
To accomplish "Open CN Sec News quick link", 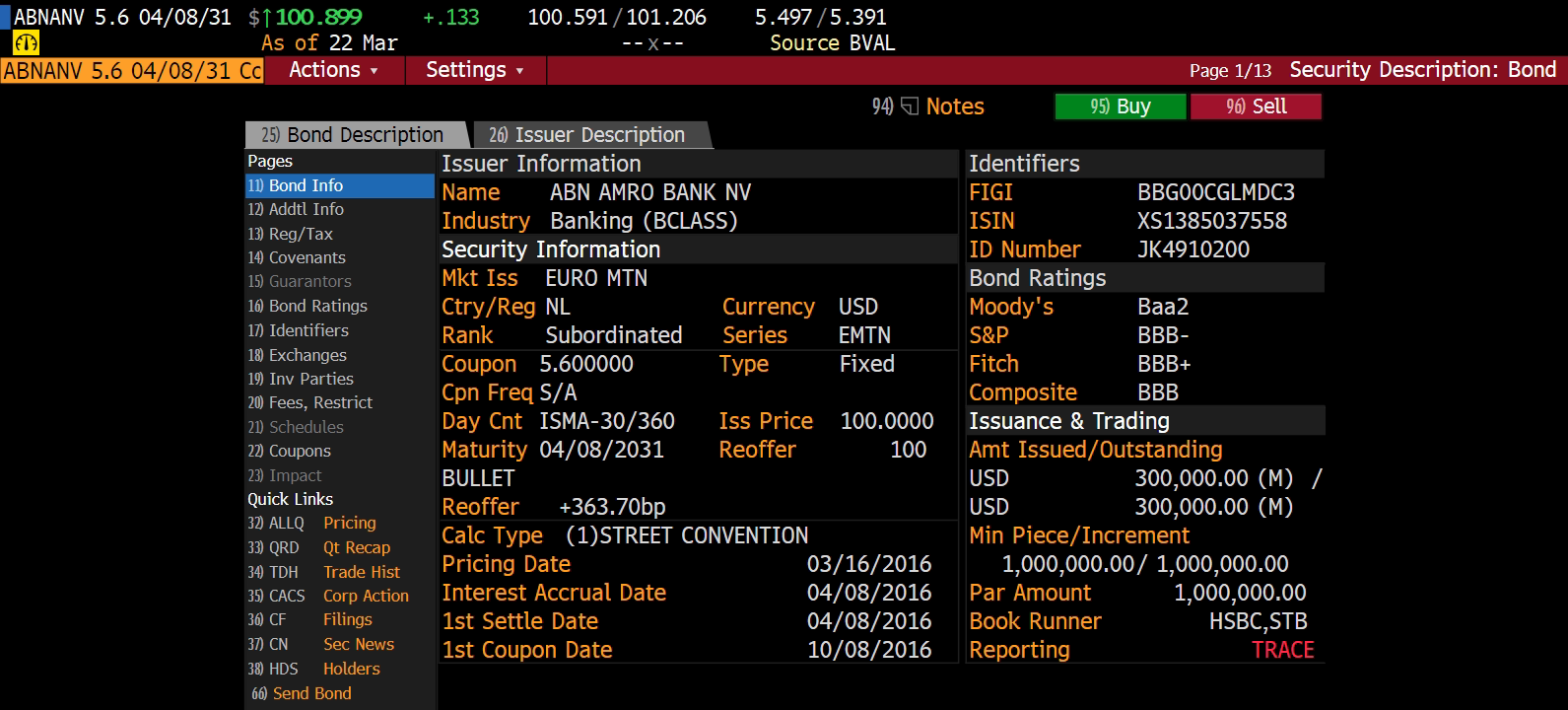I will (320, 644).
